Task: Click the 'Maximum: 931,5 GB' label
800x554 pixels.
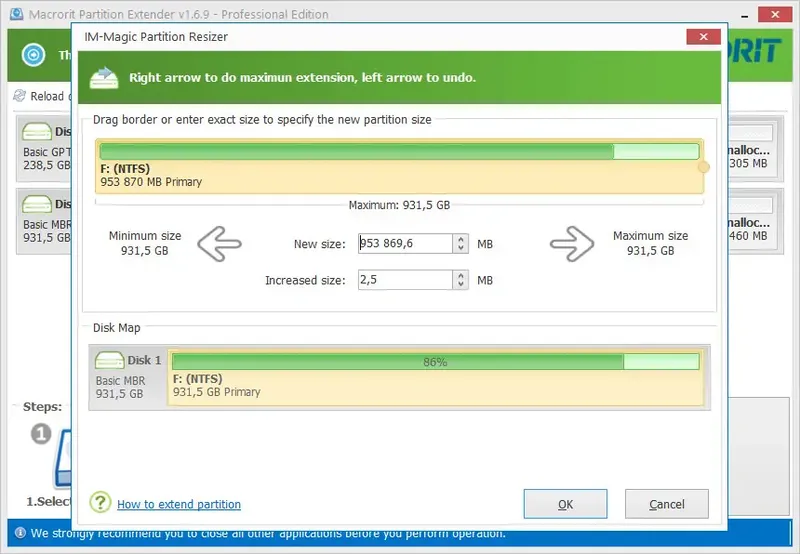Action: tap(399, 205)
